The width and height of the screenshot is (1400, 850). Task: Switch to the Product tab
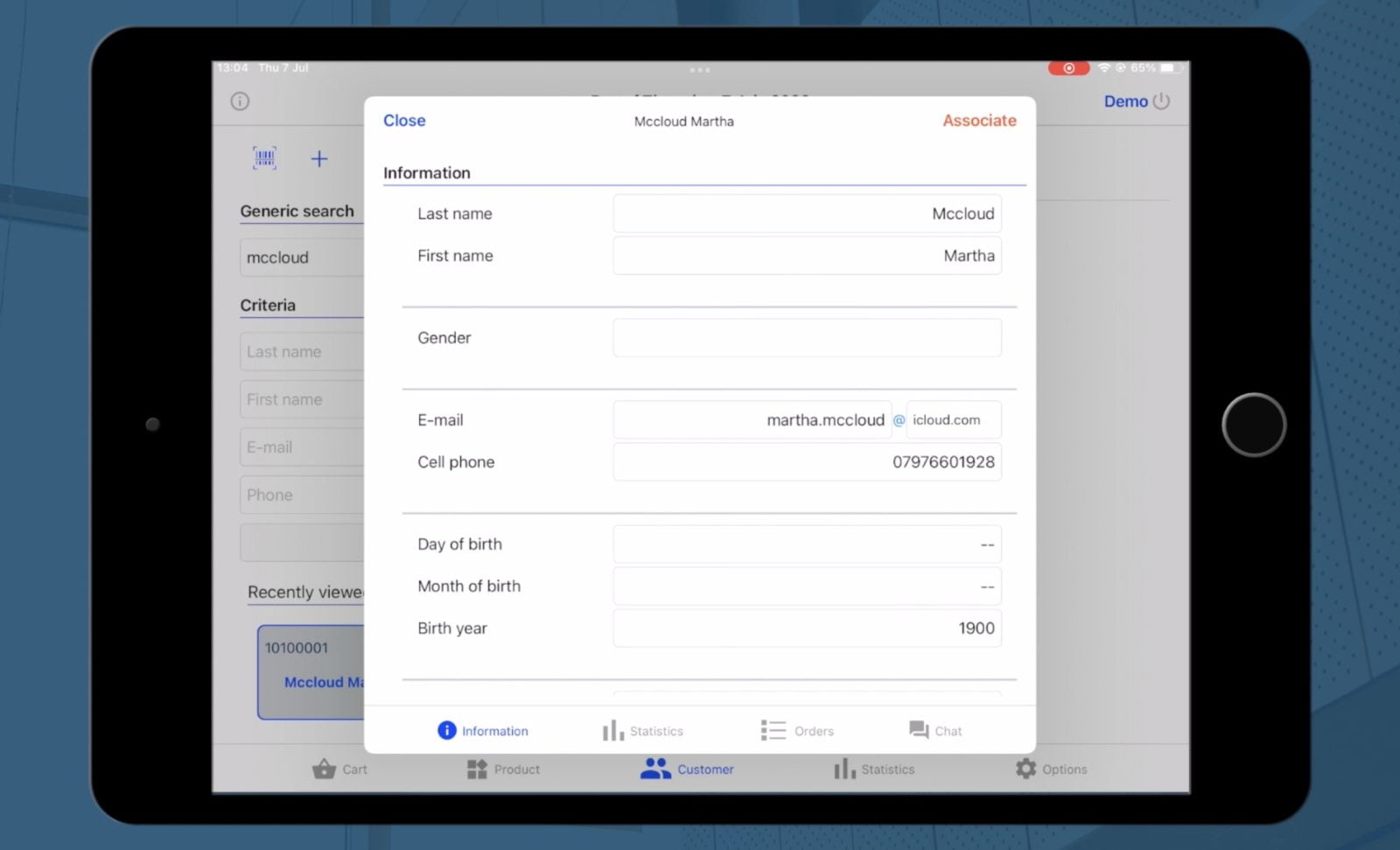pos(503,769)
